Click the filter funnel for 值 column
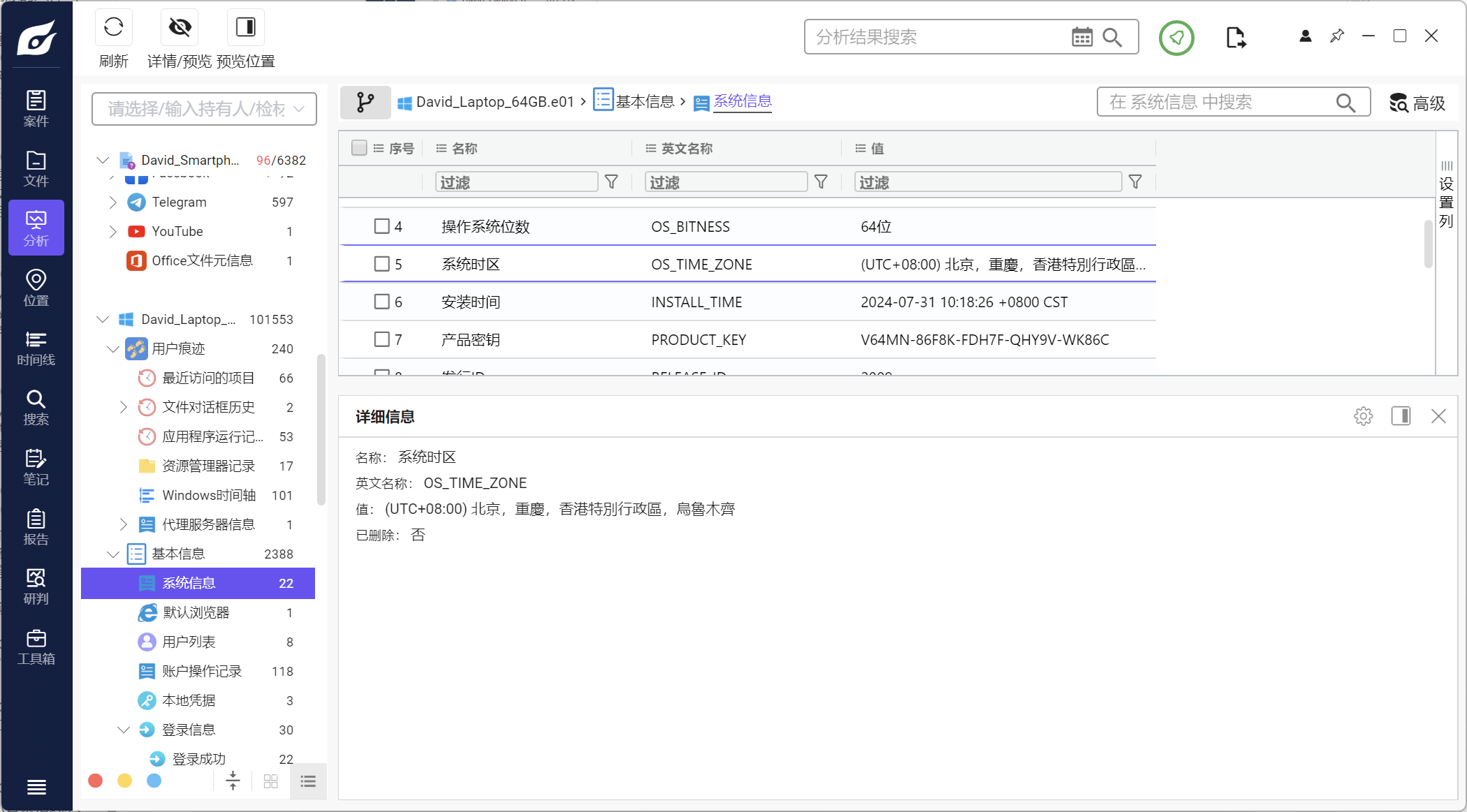Image resolution: width=1467 pixels, height=812 pixels. [1135, 182]
